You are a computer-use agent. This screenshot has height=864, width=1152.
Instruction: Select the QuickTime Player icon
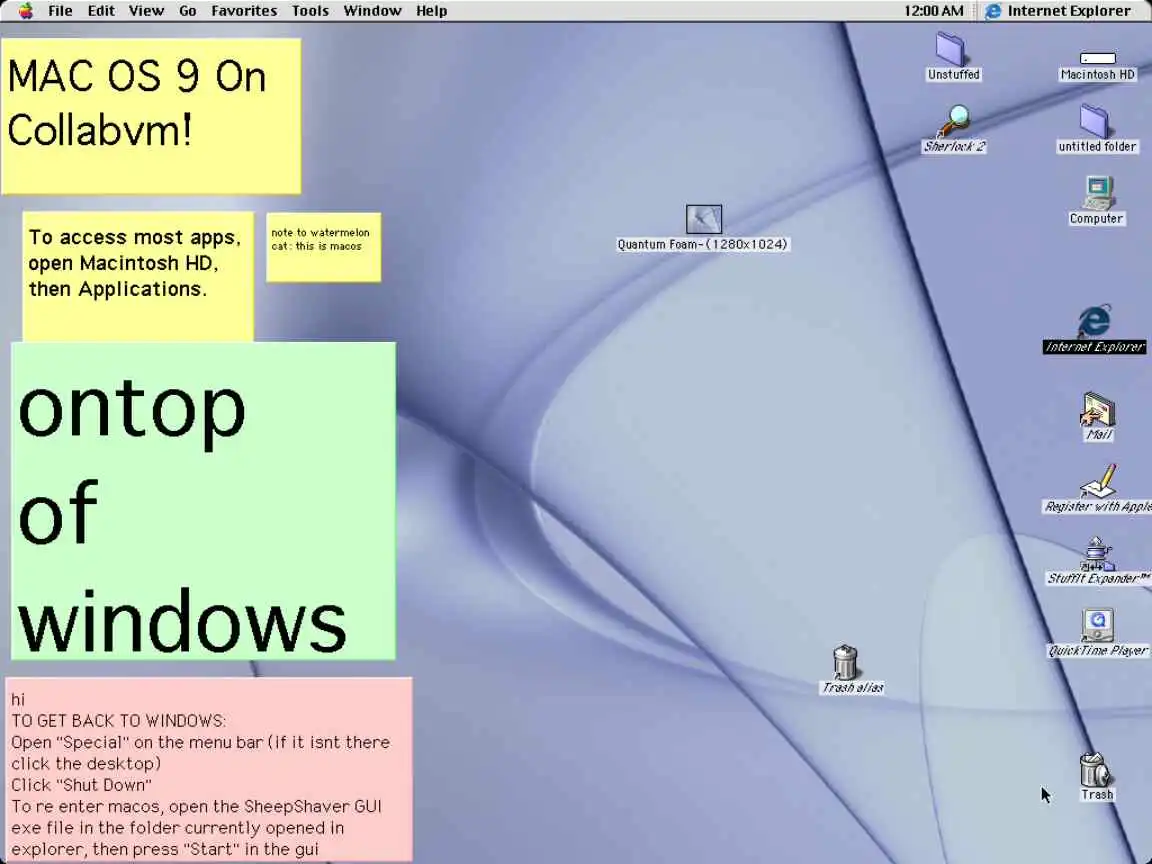point(1098,625)
